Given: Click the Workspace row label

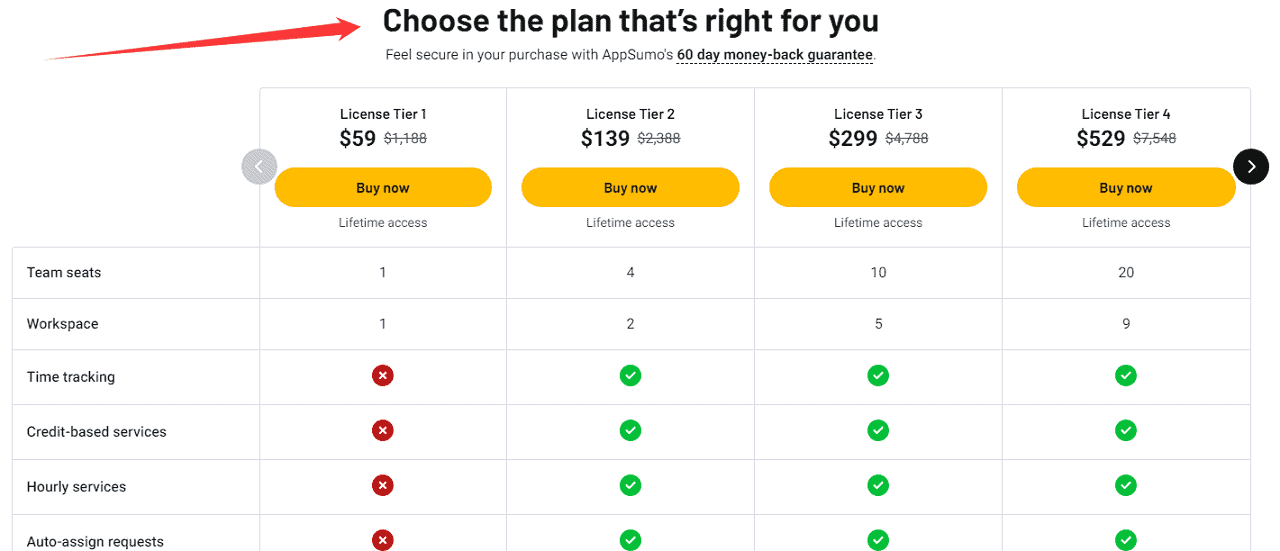Looking at the screenshot, I should tap(63, 325).
